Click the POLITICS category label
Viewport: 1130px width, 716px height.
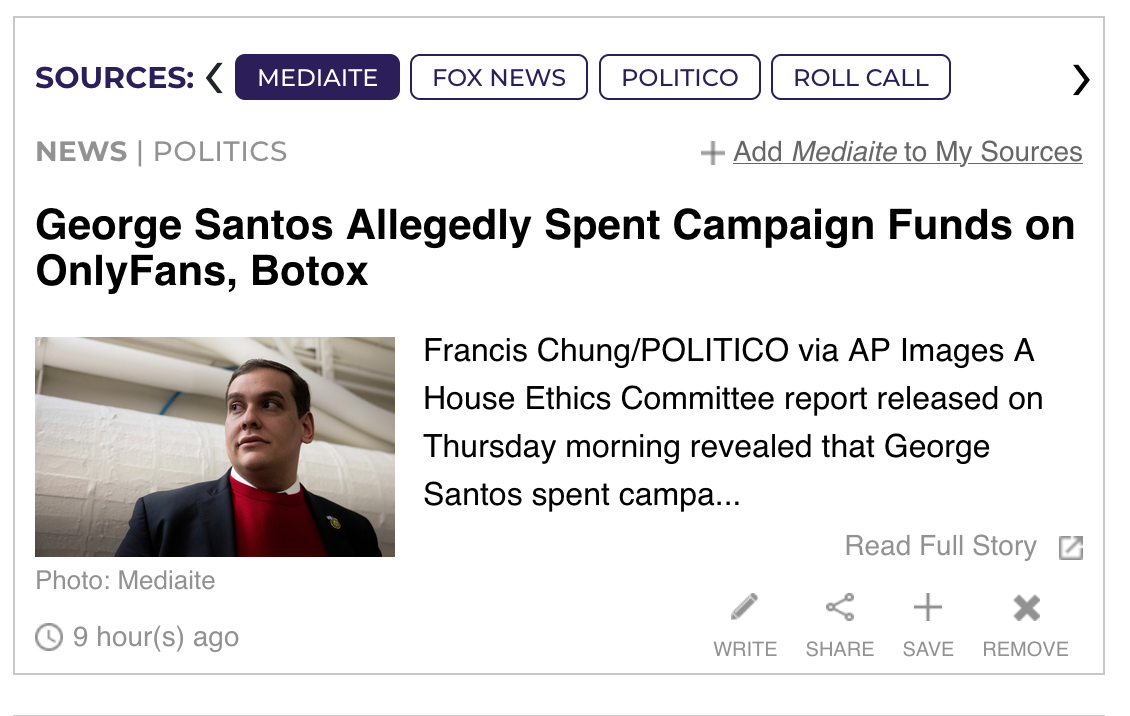pyautogui.click(x=220, y=152)
